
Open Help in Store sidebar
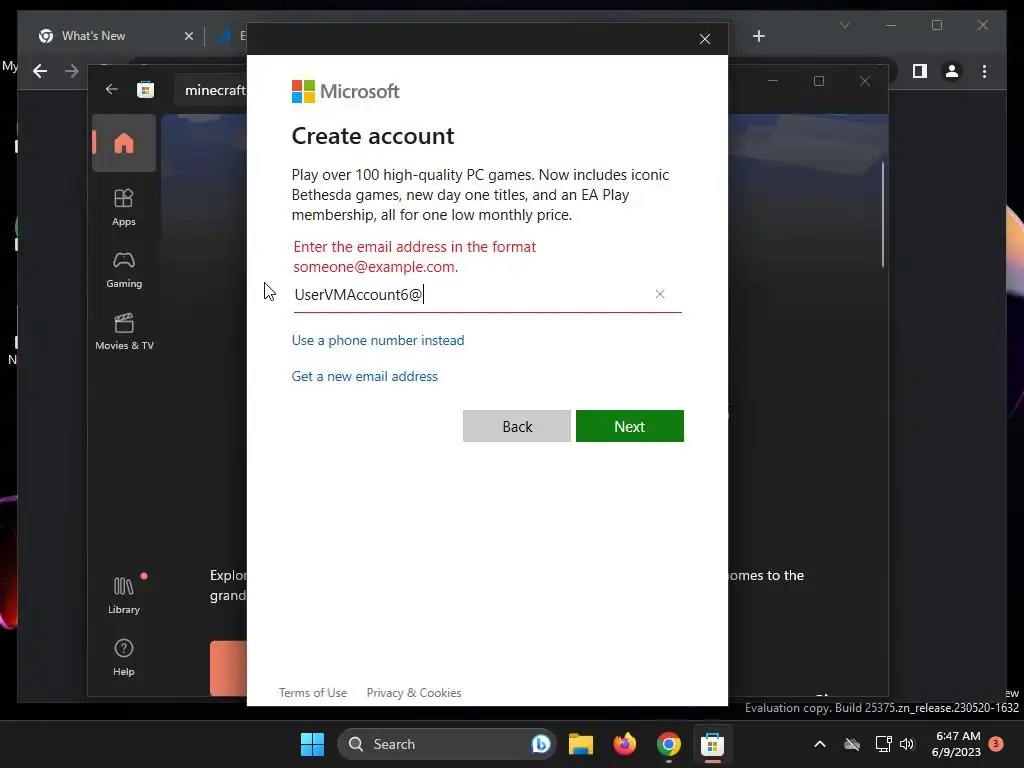tap(124, 657)
